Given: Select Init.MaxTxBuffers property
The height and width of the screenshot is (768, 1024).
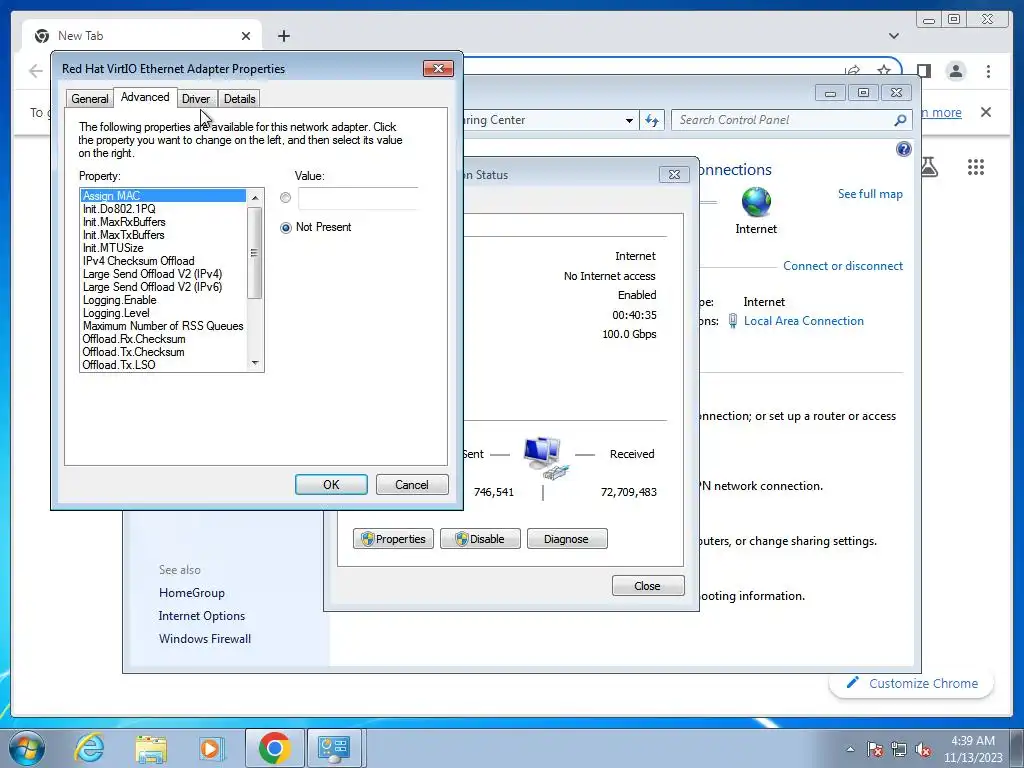Looking at the screenshot, I should 163,234.
